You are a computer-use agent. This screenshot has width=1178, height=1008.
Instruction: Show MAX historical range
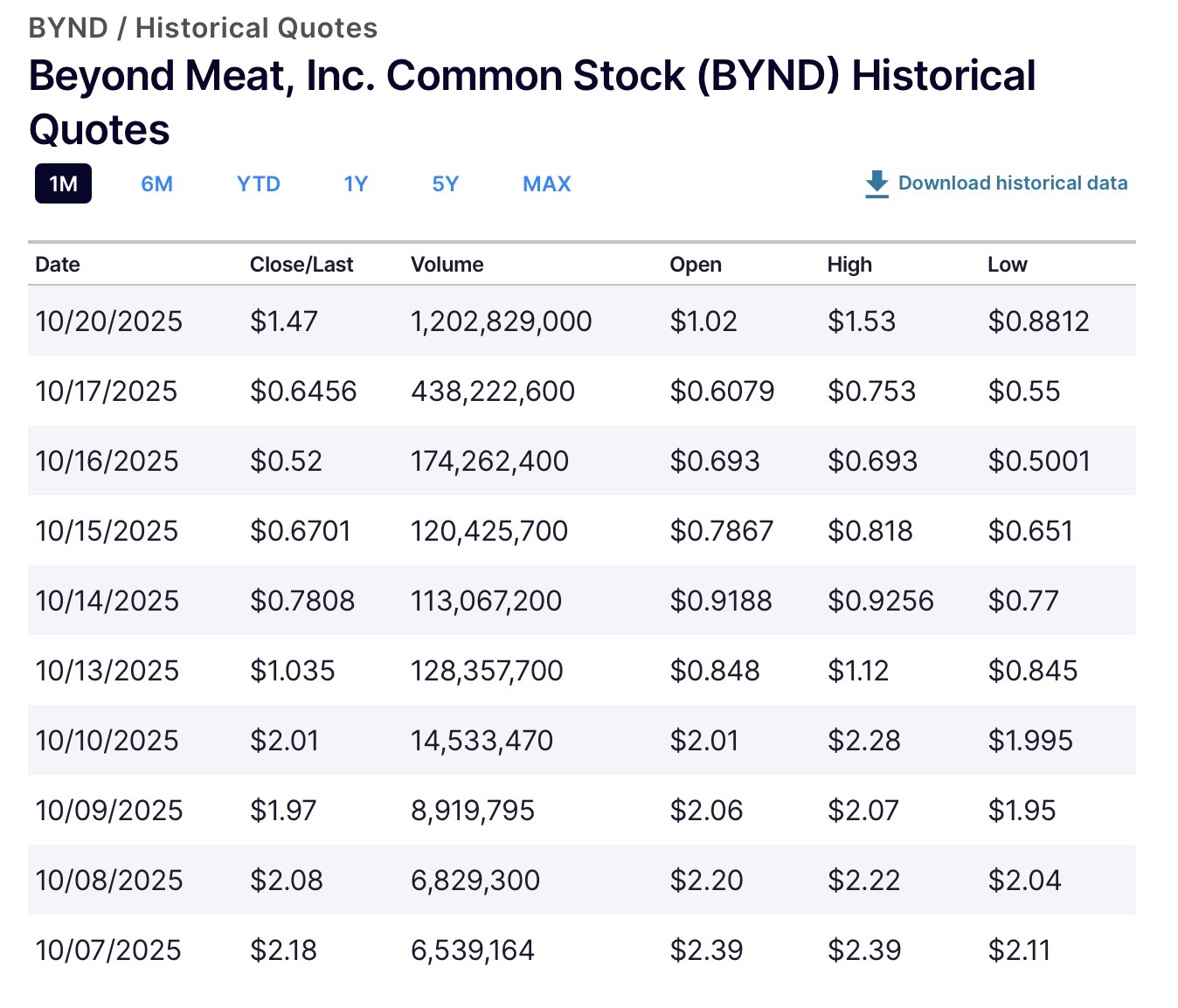click(547, 184)
